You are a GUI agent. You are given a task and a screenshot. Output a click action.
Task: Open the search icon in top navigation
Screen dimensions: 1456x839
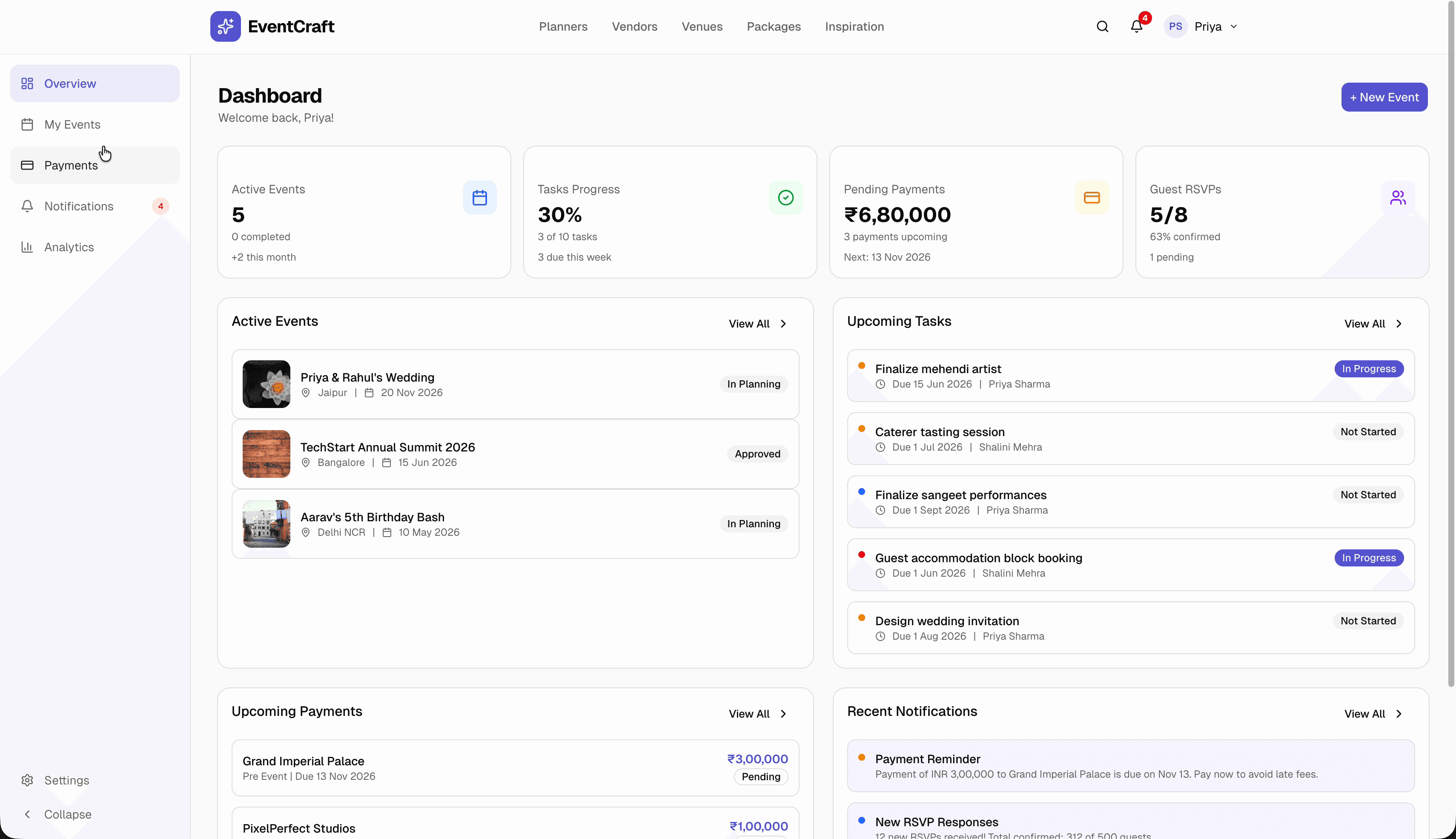(1102, 26)
